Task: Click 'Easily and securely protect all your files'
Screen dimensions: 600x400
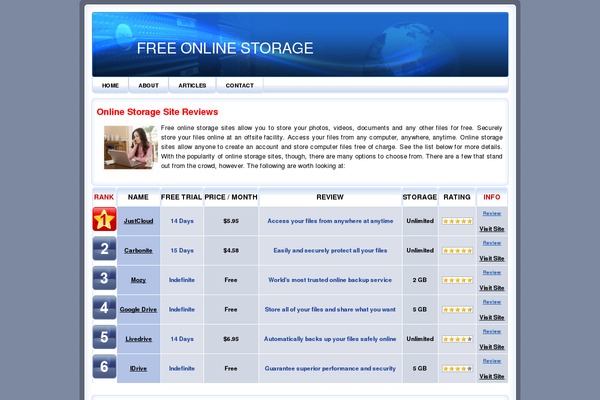Action: click(330, 250)
